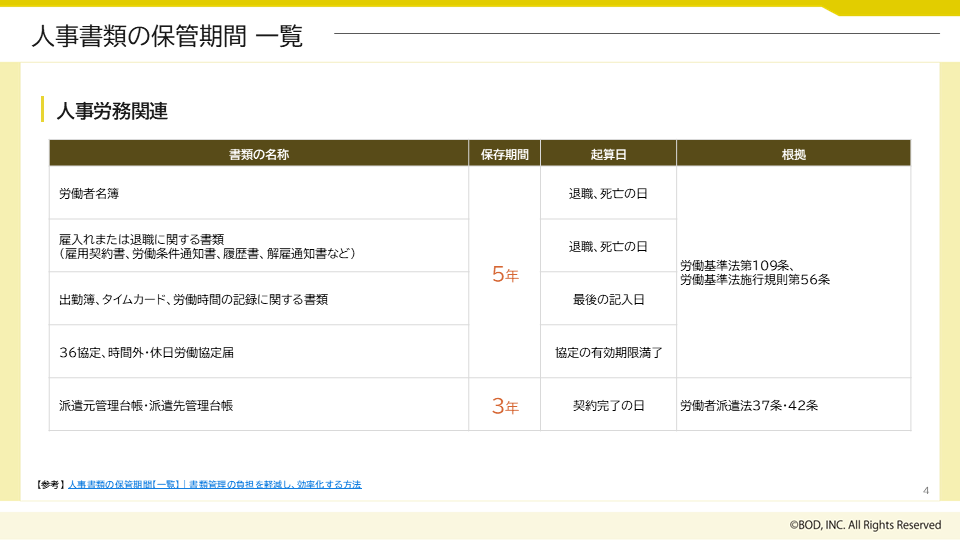Click the 書類の名称 column header
The image size is (960, 540).
[259, 154]
